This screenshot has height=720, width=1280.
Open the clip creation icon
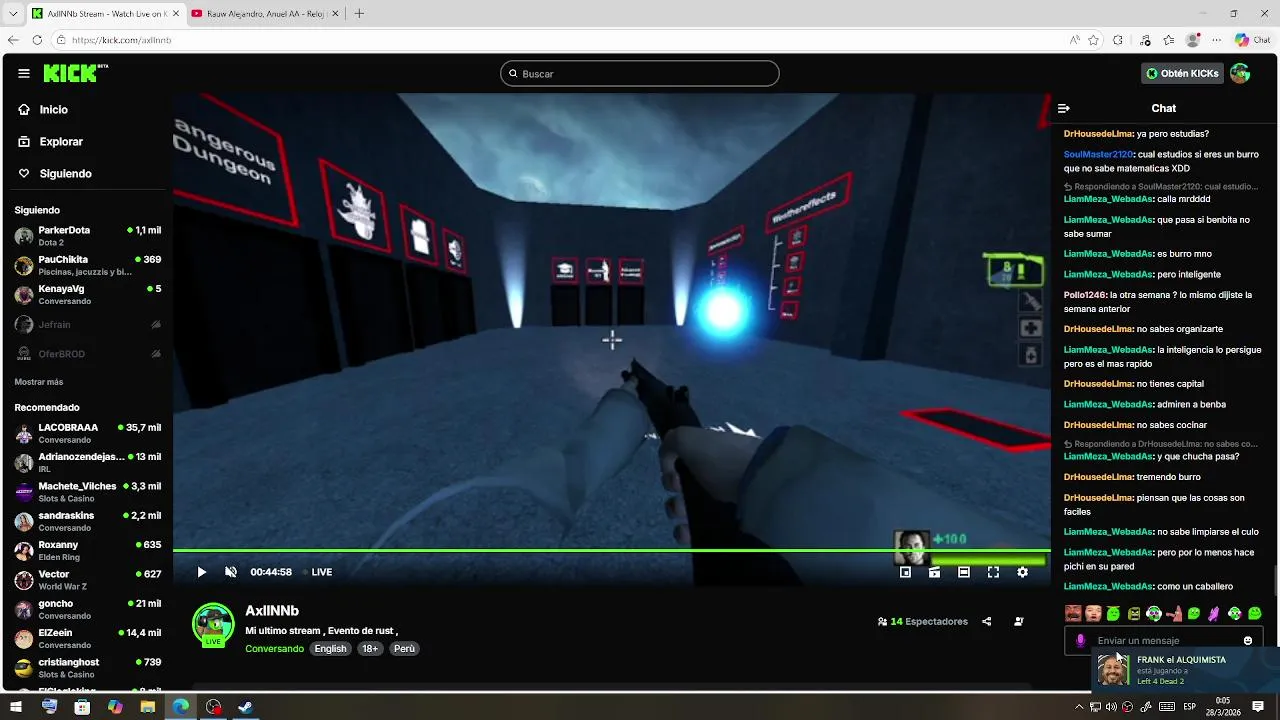pyautogui.click(x=934, y=572)
